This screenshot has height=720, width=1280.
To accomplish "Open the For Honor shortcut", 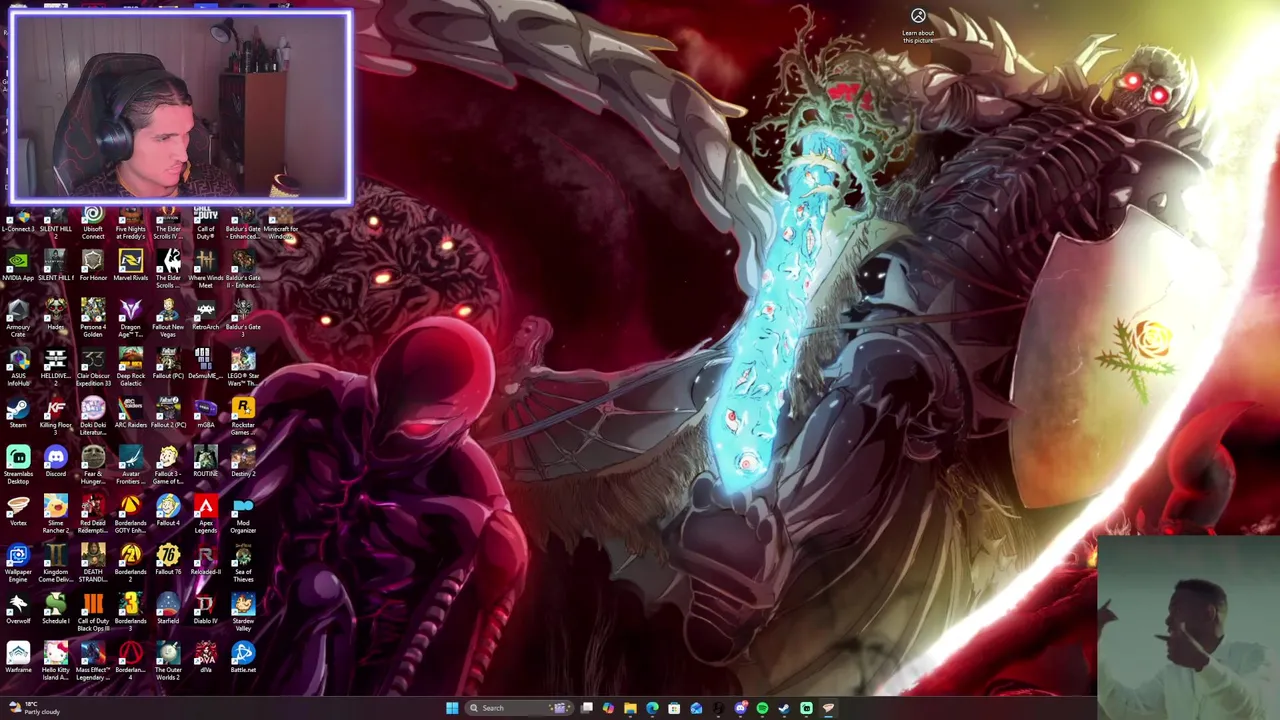I will pyautogui.click(x=93, y=267).
